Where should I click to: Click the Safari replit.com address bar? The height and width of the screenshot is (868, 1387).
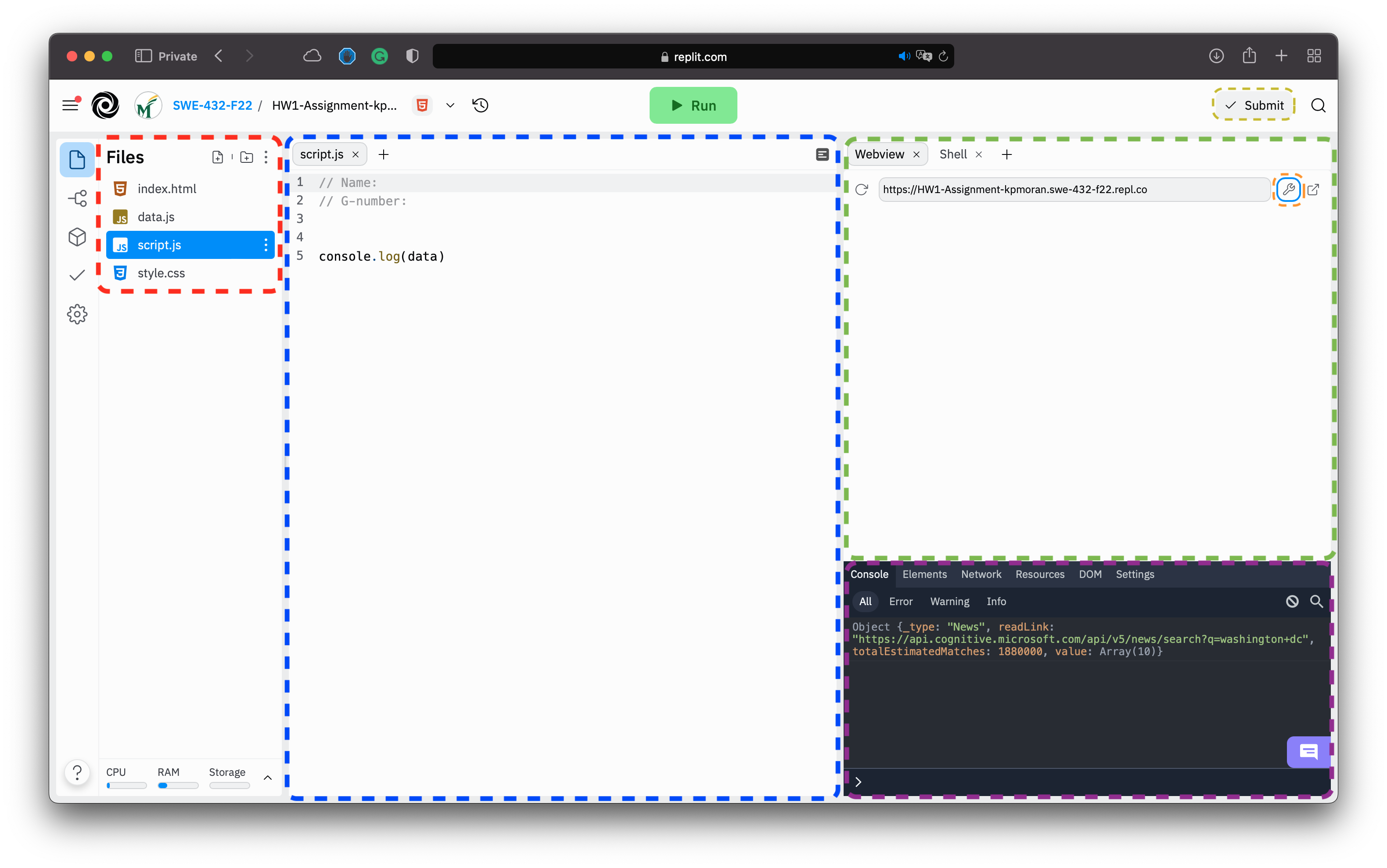point(693,56)
